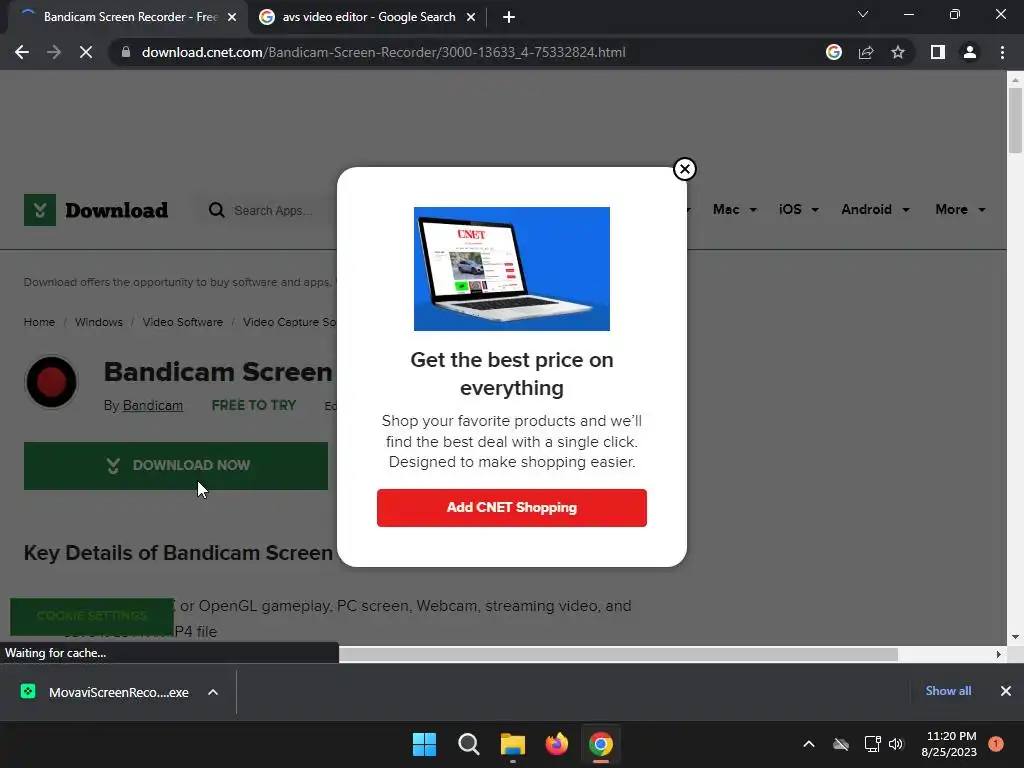Click DOWNLOAD NOW button

tap(176, 466)
